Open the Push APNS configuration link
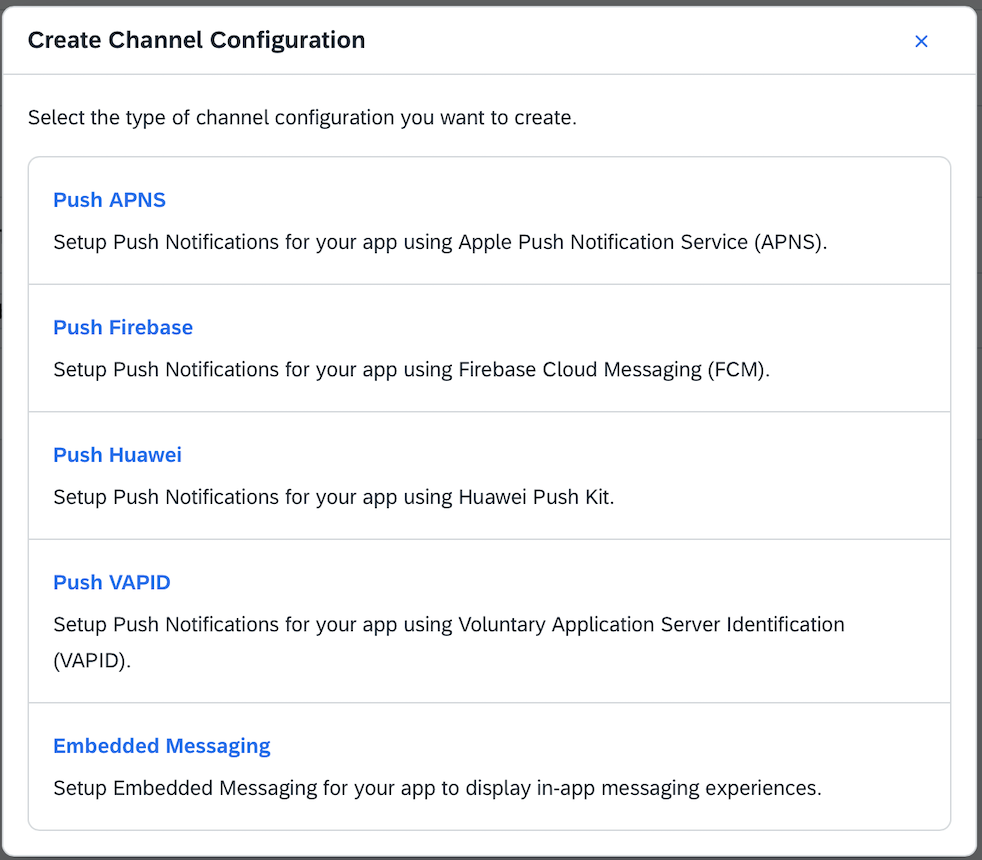Screen dimensions: 982x860 point(109,200)
